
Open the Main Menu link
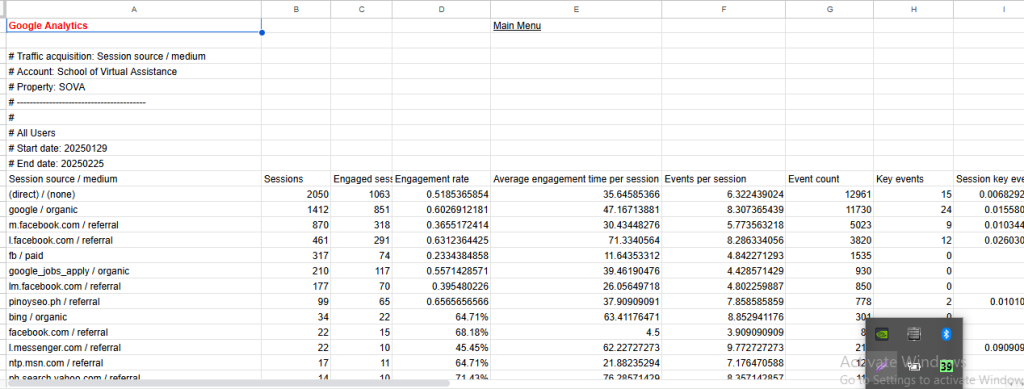pyautogui.click(x=517, y=25)
